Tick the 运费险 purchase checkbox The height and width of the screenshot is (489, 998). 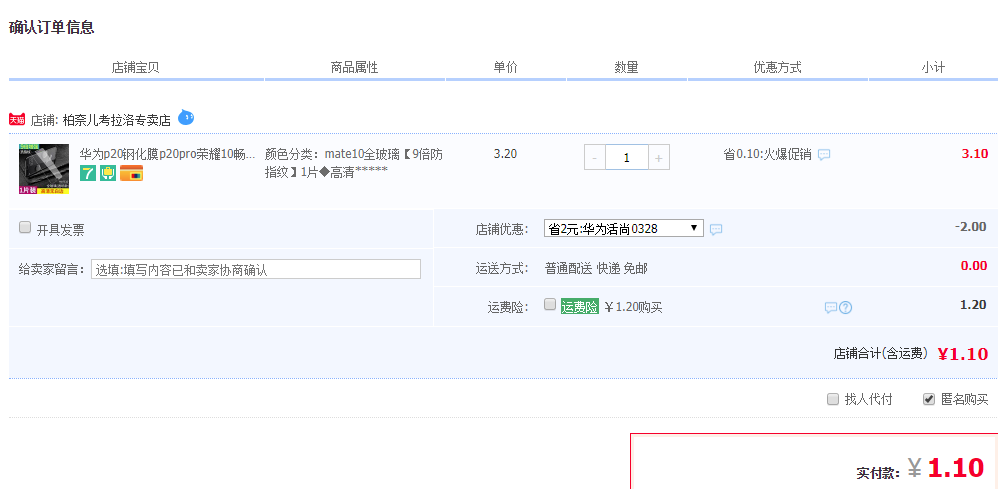(550, 304)
